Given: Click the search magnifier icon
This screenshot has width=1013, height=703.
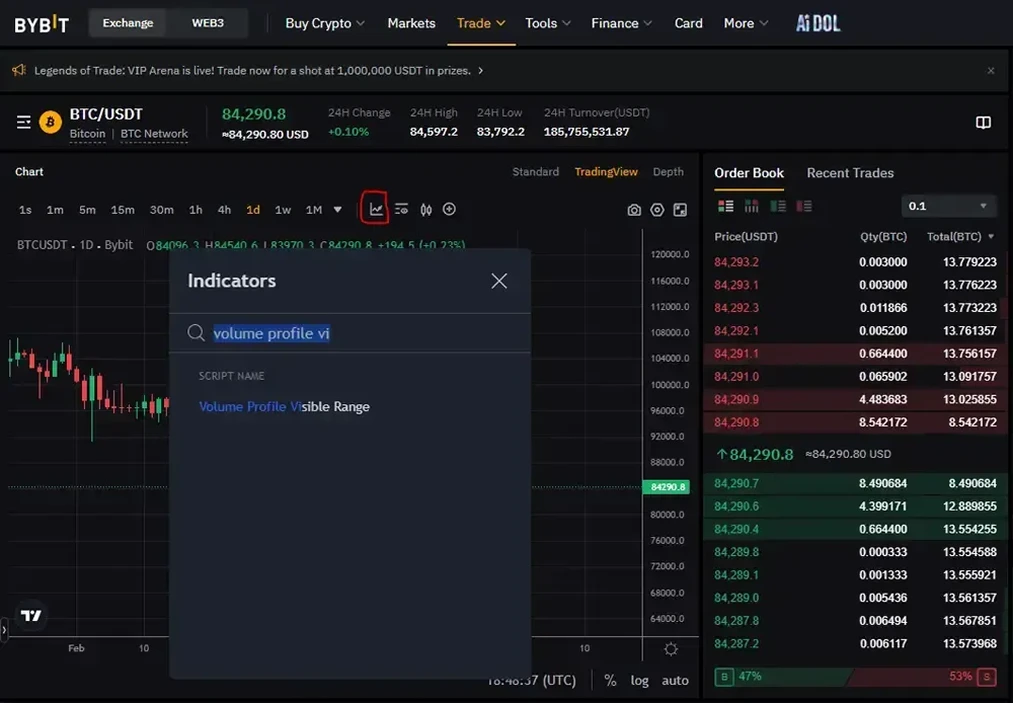Looking at the screenshot, I should point(196,333).
